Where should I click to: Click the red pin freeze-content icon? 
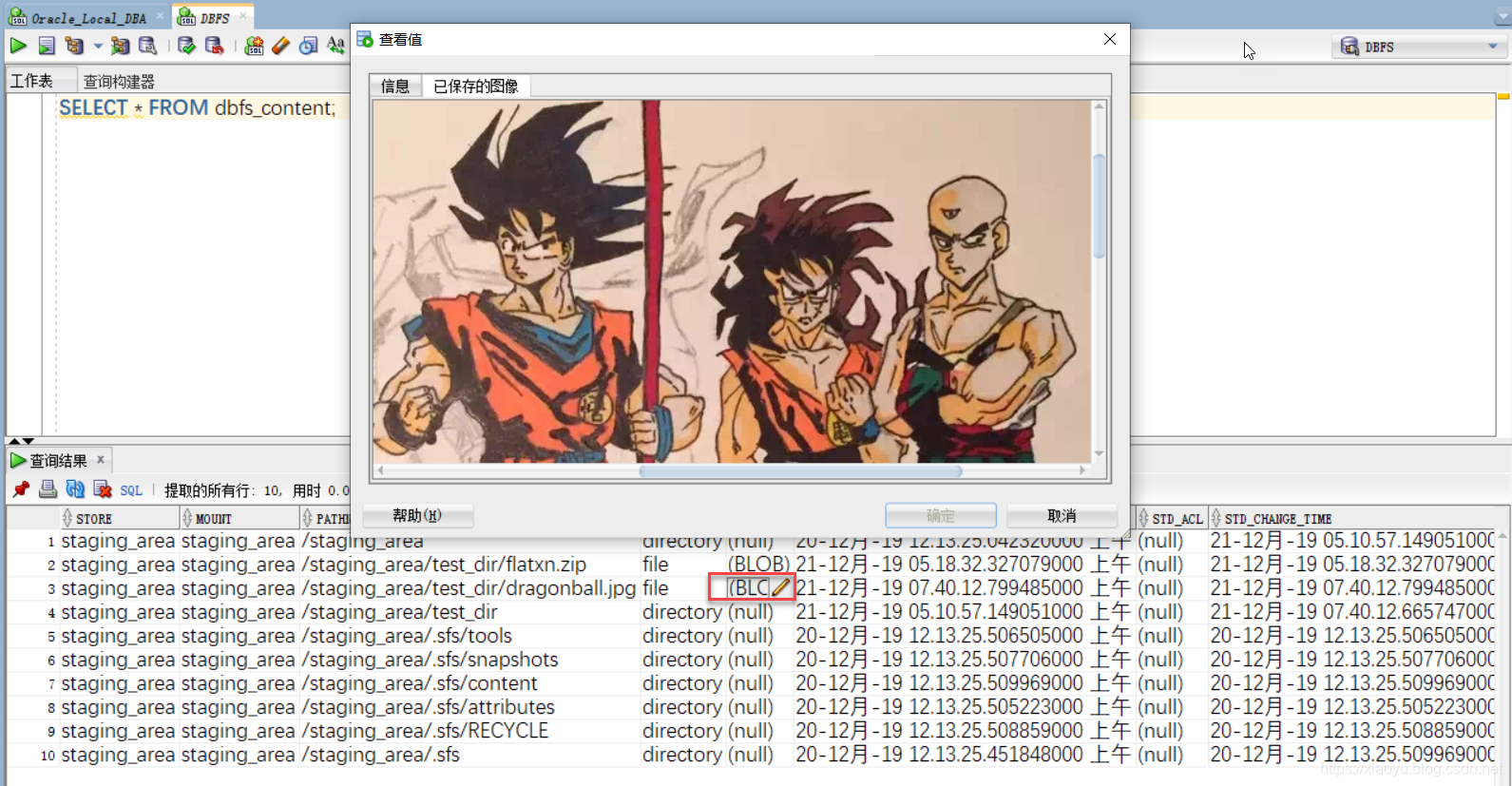point(21,489)
